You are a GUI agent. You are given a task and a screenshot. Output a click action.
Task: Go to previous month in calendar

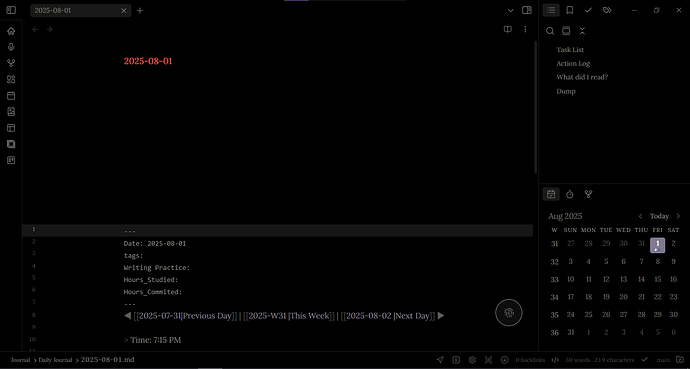641,216
